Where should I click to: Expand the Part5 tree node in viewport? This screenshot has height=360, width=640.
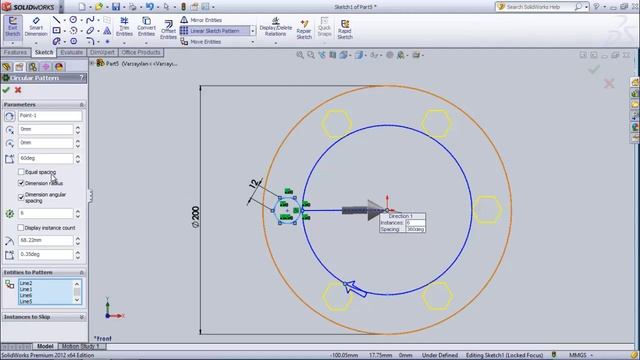click(x=92, y=63)
